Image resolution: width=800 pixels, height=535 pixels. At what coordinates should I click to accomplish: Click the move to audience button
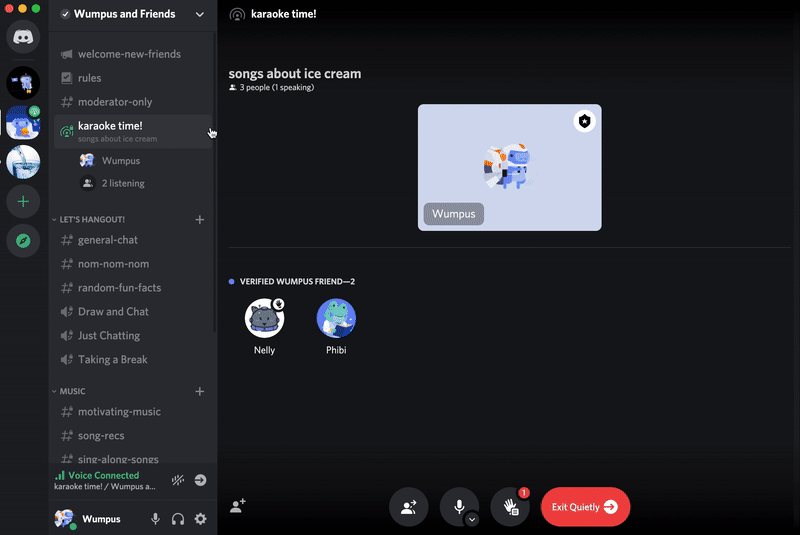point(409,507)
